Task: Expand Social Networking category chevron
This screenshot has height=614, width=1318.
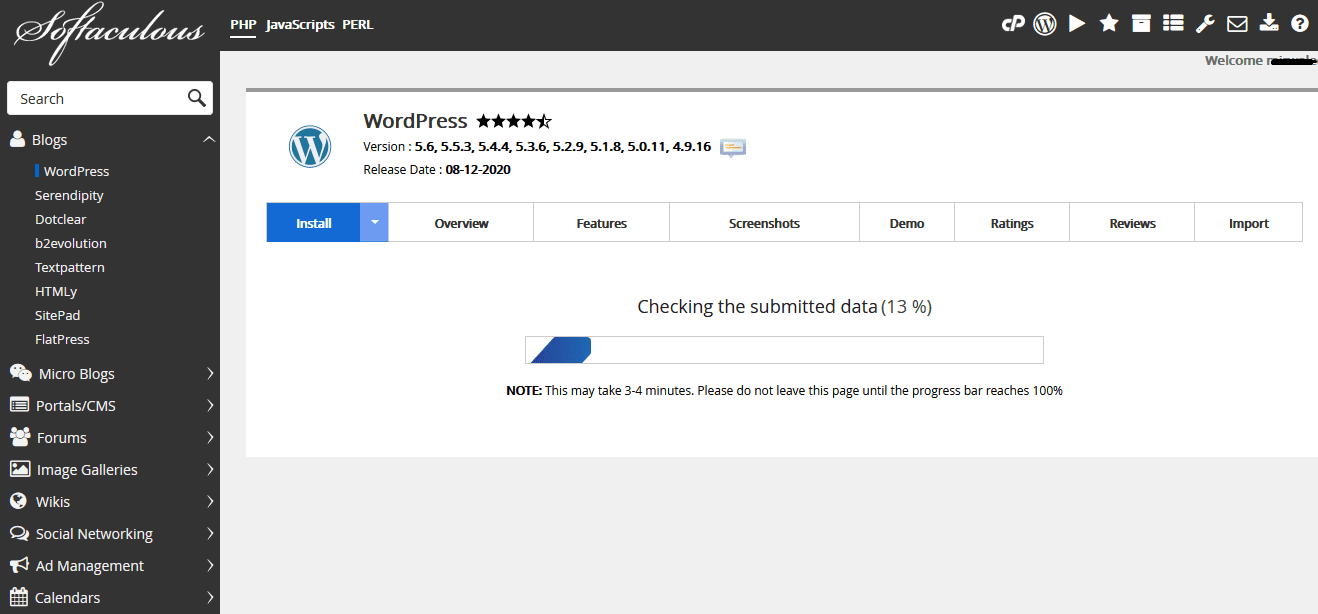Action: (210, 533)
